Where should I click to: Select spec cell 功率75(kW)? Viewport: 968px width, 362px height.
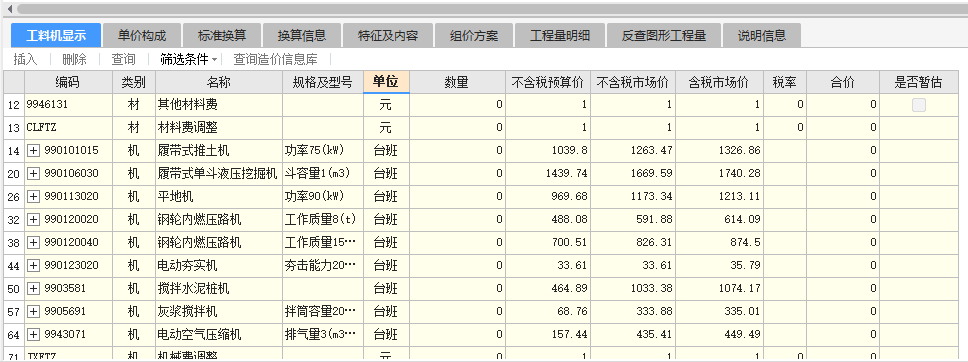pos(323,151)
